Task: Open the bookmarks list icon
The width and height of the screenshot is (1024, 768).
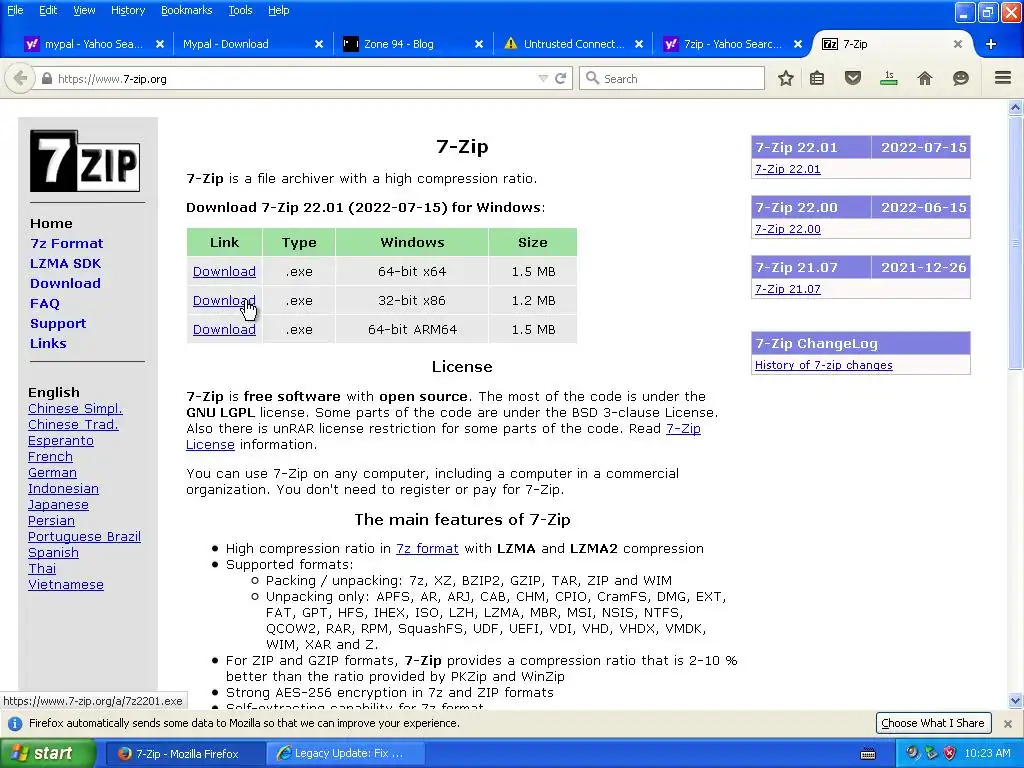Action: 817,78
